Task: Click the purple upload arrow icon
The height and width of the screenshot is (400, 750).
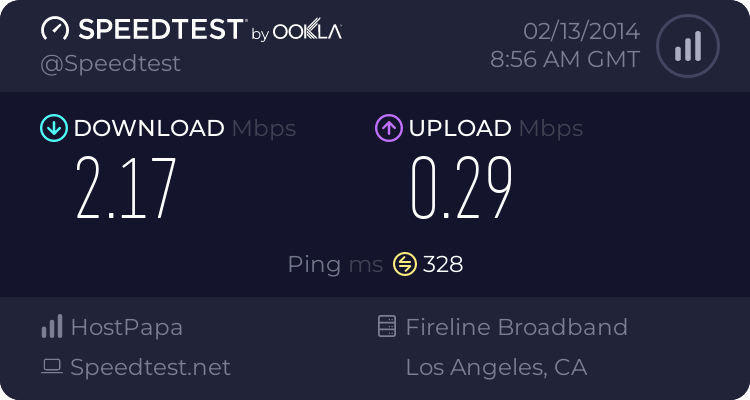Action: (x=388, y=128)
